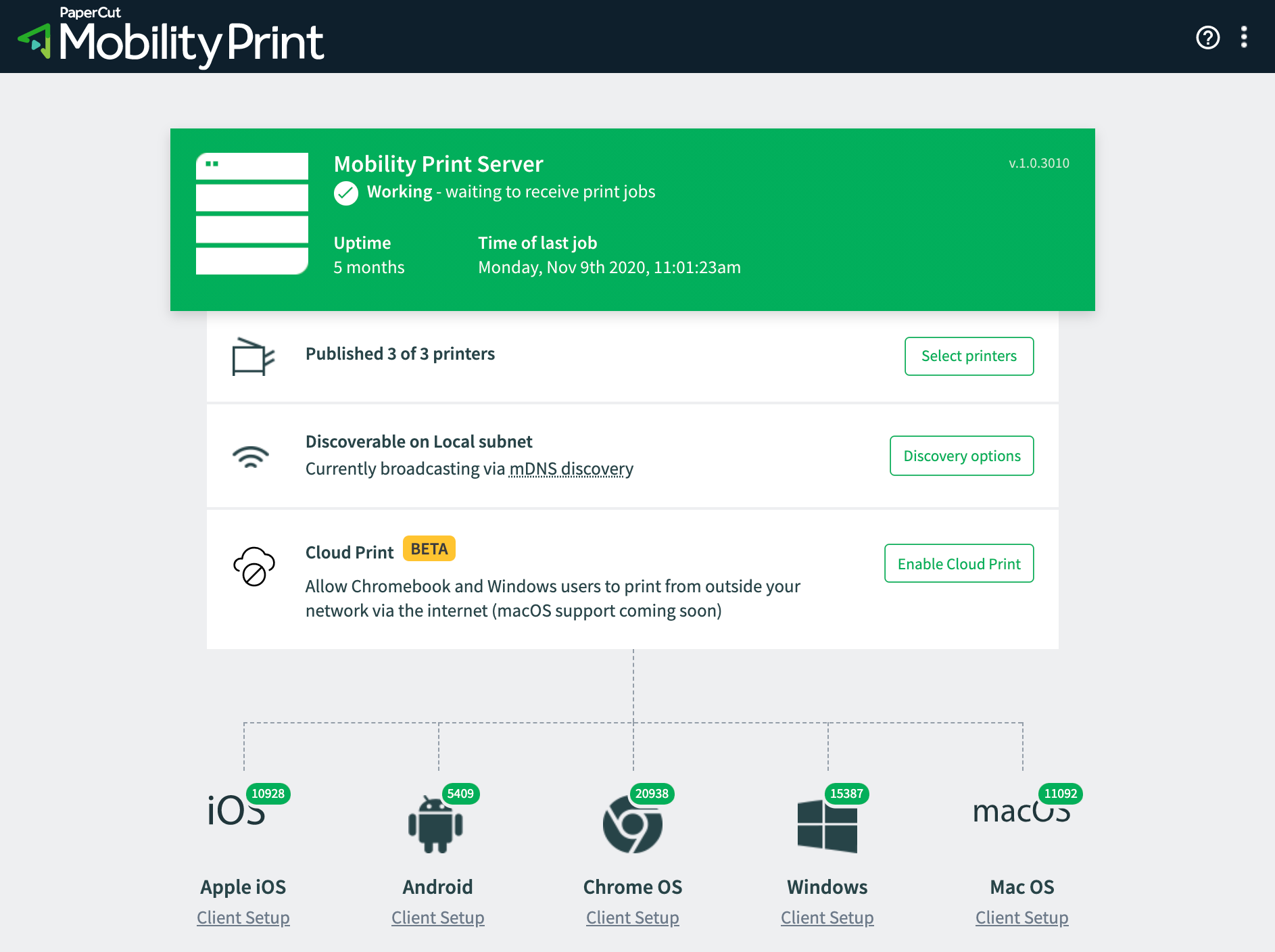This screenshot has width=1275, height=952.
Task: Click the macOS platform icon
Action: [1021, 811]
